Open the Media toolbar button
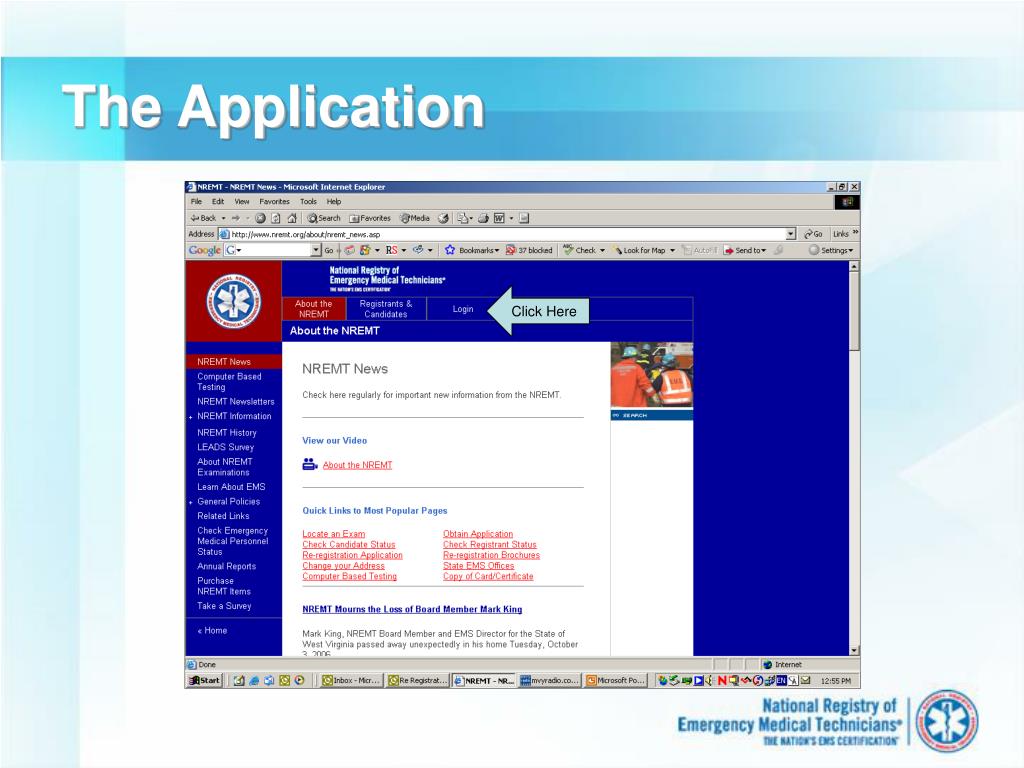Viewport: 1024px width, 768px height. (x=415, y=218)
